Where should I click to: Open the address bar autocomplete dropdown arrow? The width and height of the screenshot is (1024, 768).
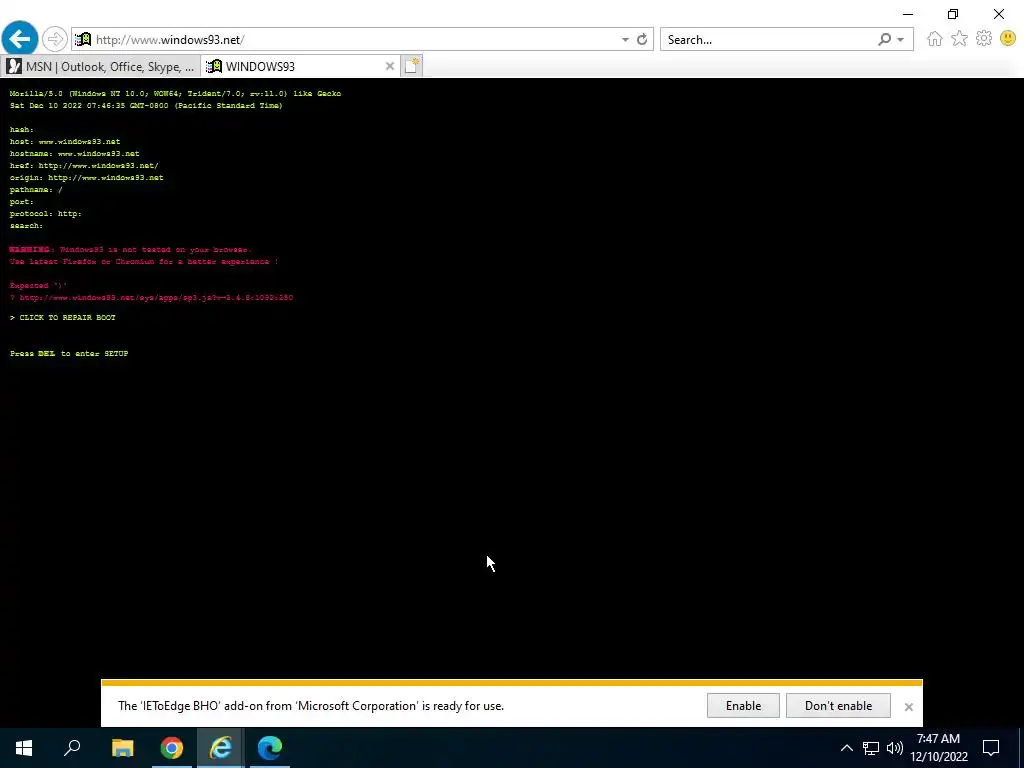click(625, 40)
